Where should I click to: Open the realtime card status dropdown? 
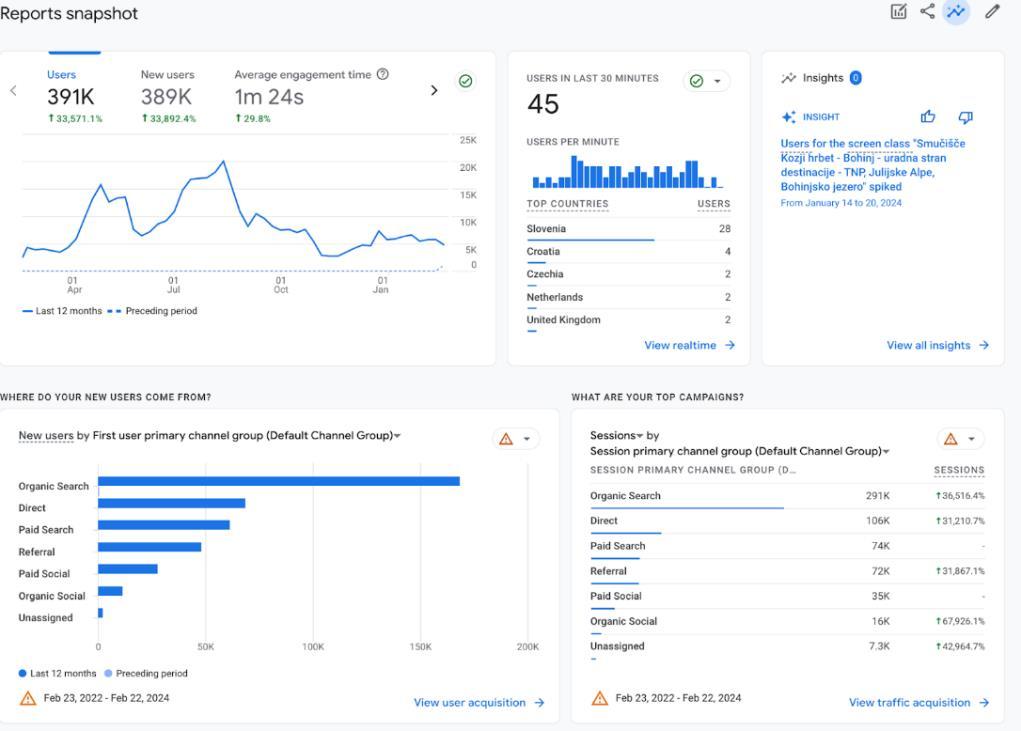tap(706, 81)
